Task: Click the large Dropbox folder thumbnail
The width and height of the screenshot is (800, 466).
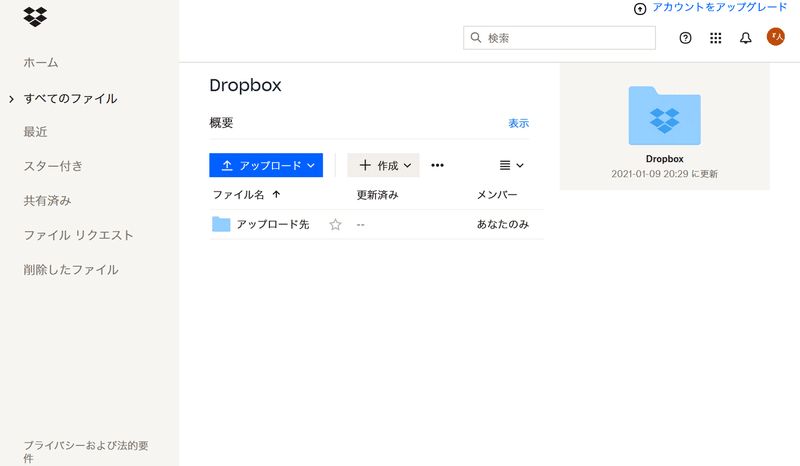Action: click(664, 116)
